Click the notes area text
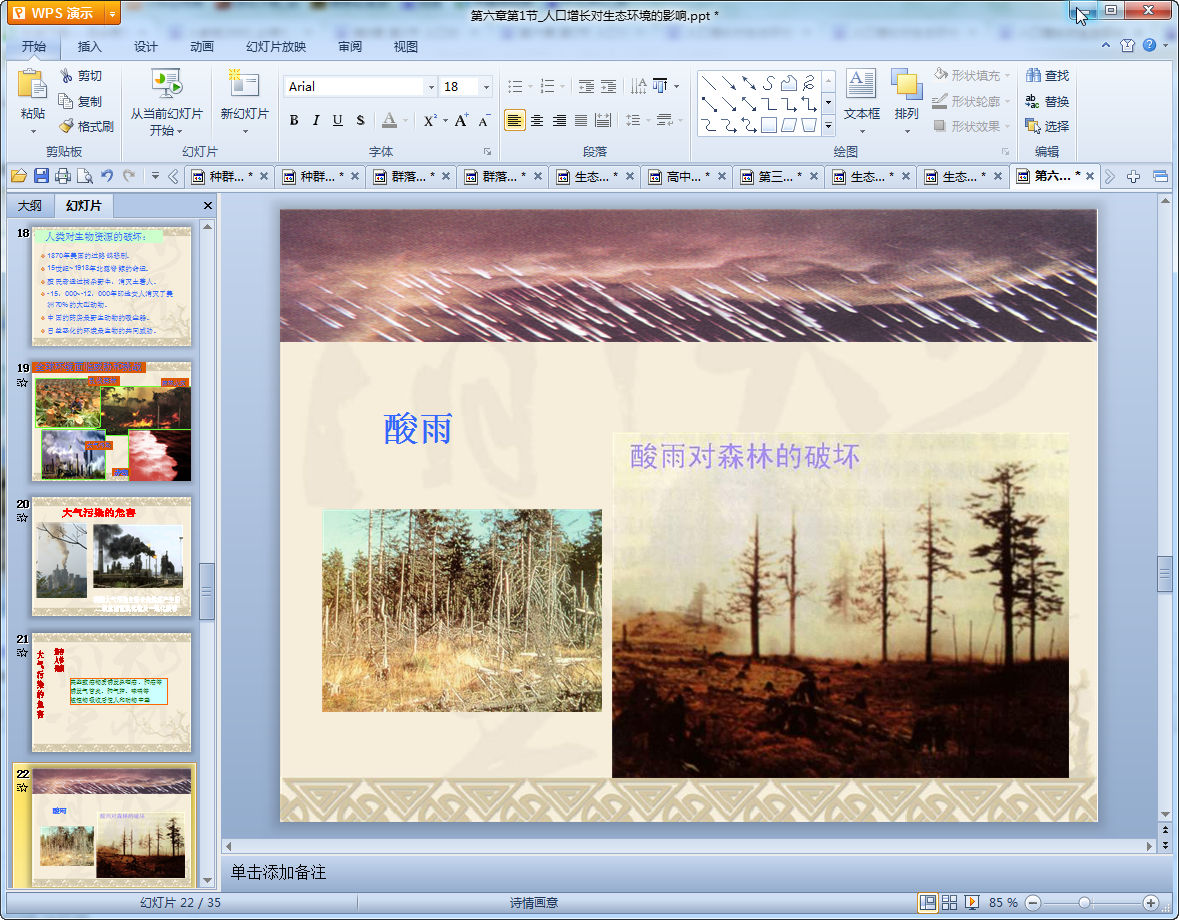Screen dimensions: 1179x920 tap(278, 872)
